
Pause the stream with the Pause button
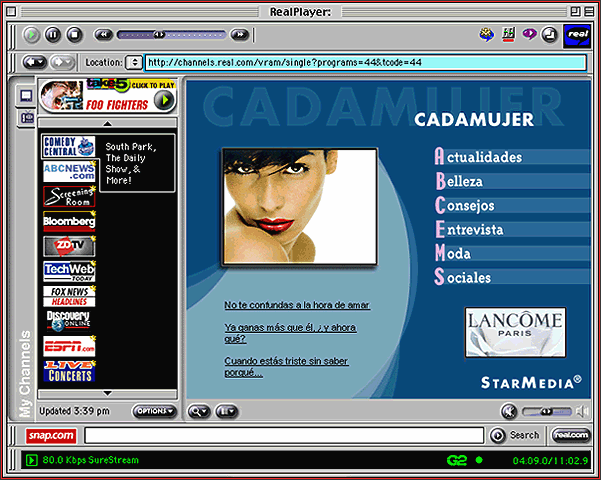[53, 35]
